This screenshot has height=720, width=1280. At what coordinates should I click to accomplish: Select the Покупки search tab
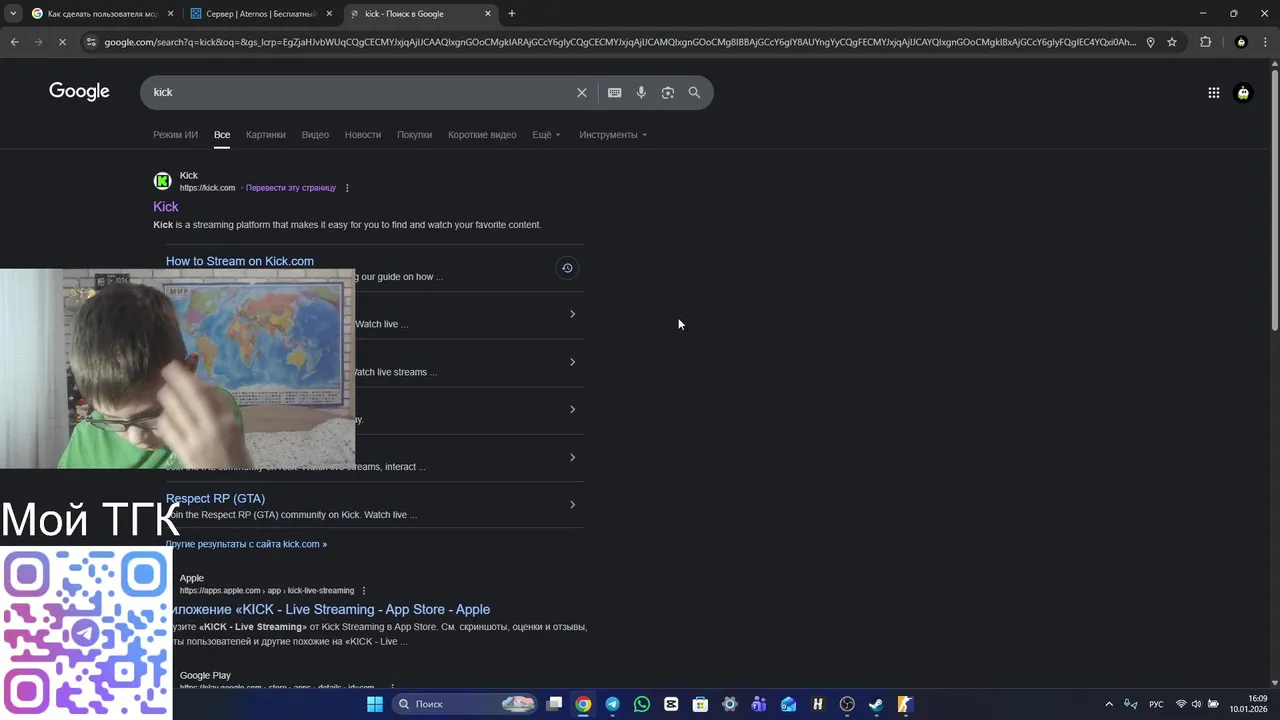coord(414,135)
